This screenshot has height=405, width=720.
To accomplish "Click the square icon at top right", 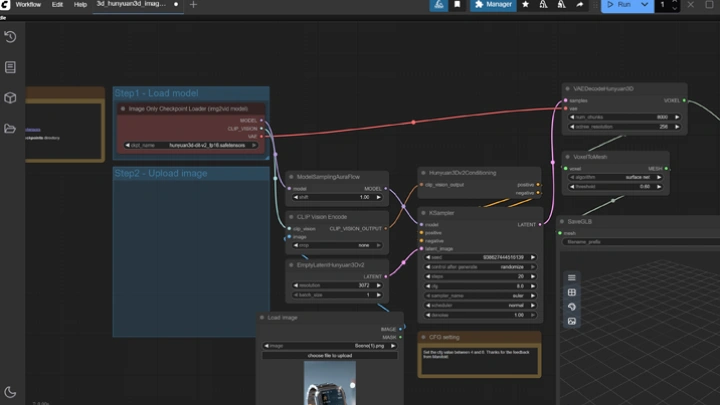I will (709, 5).
